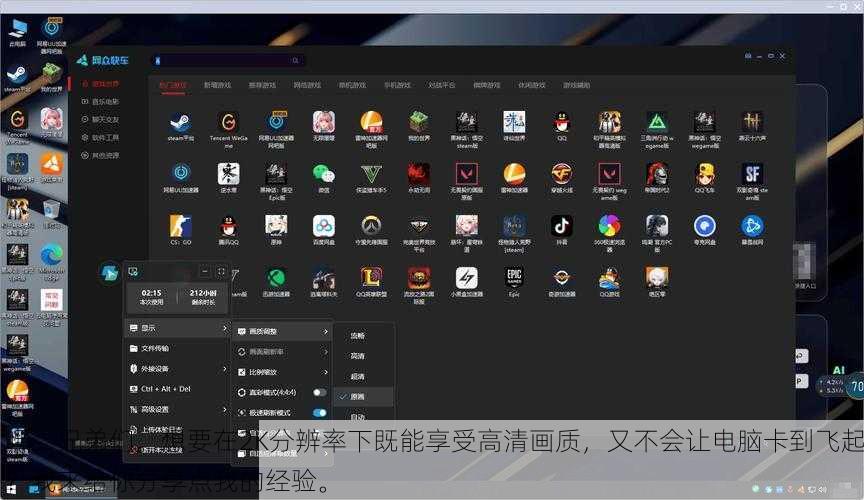
Task: Expand the 外接设备 submenu arrow
Action: (224, 368)
